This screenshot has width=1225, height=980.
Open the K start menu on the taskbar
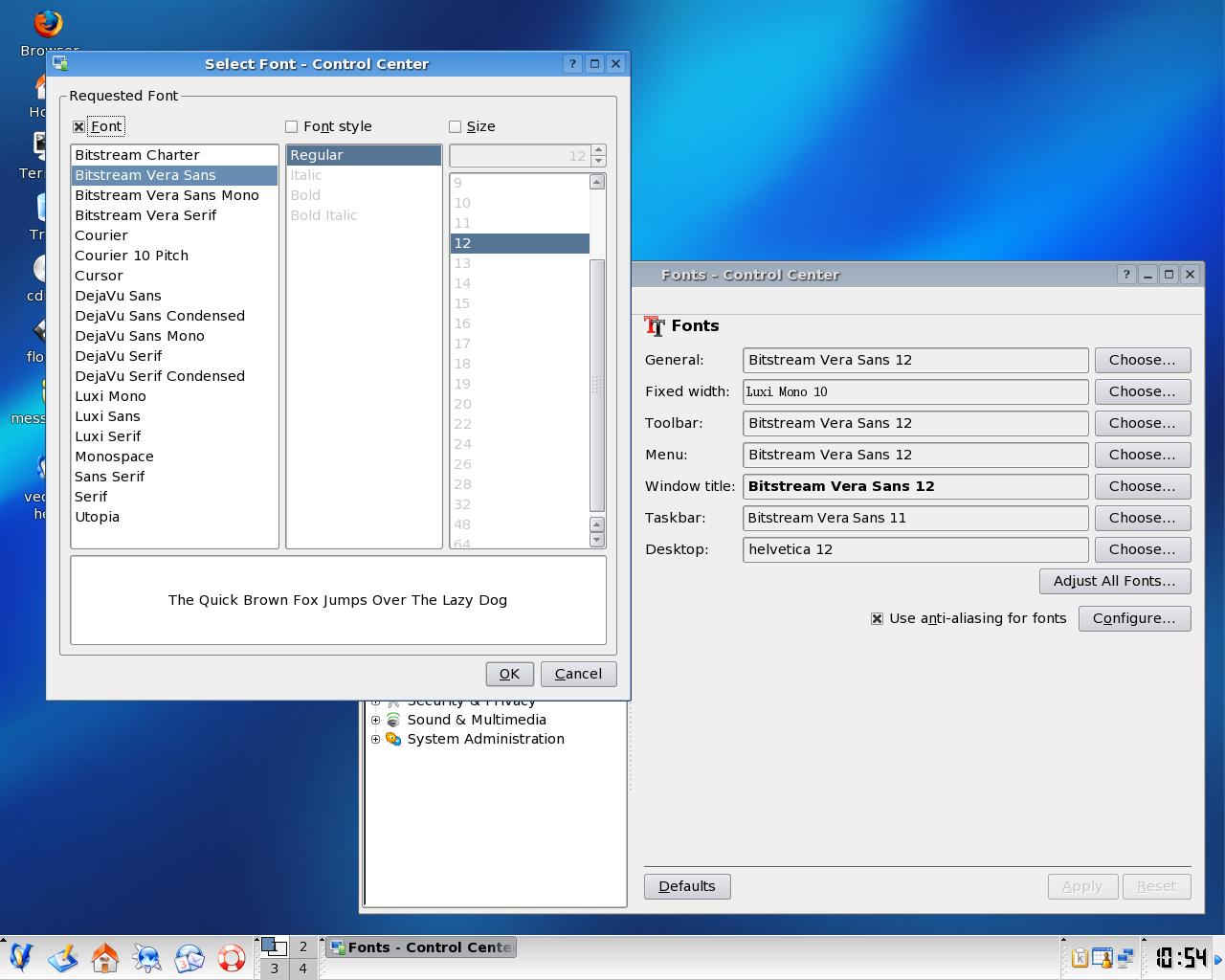(x=21, y=957)
